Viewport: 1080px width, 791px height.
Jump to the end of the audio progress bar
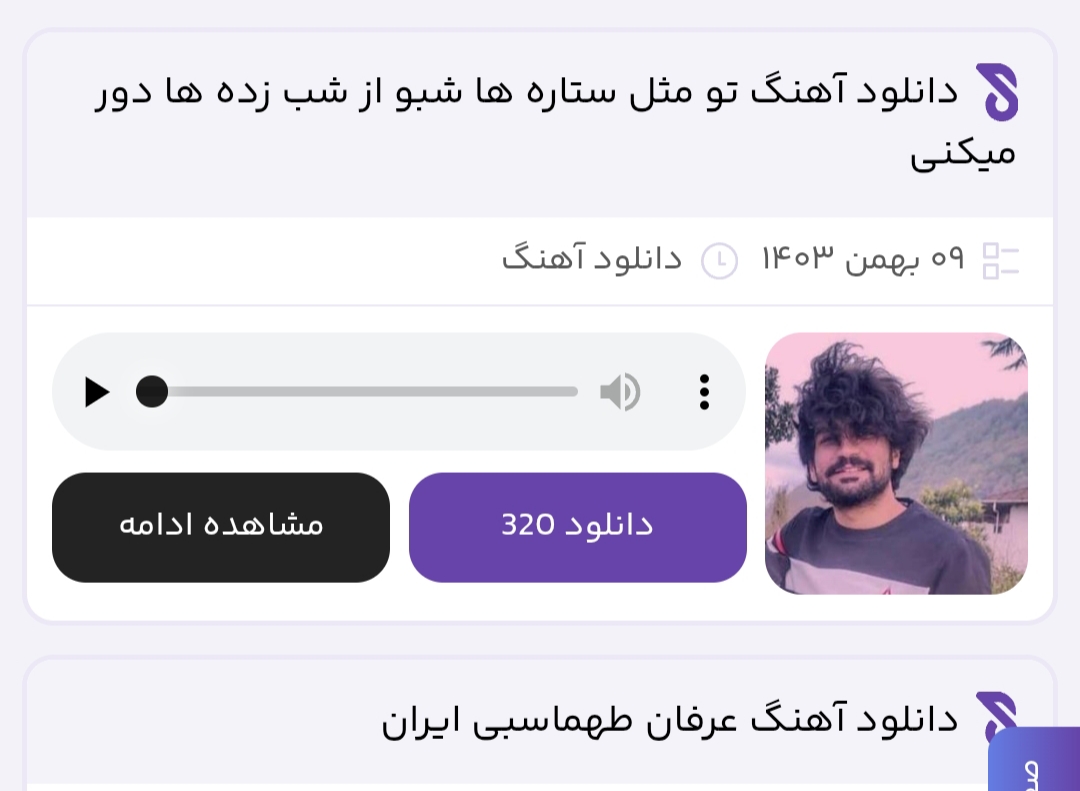point(574,392)
